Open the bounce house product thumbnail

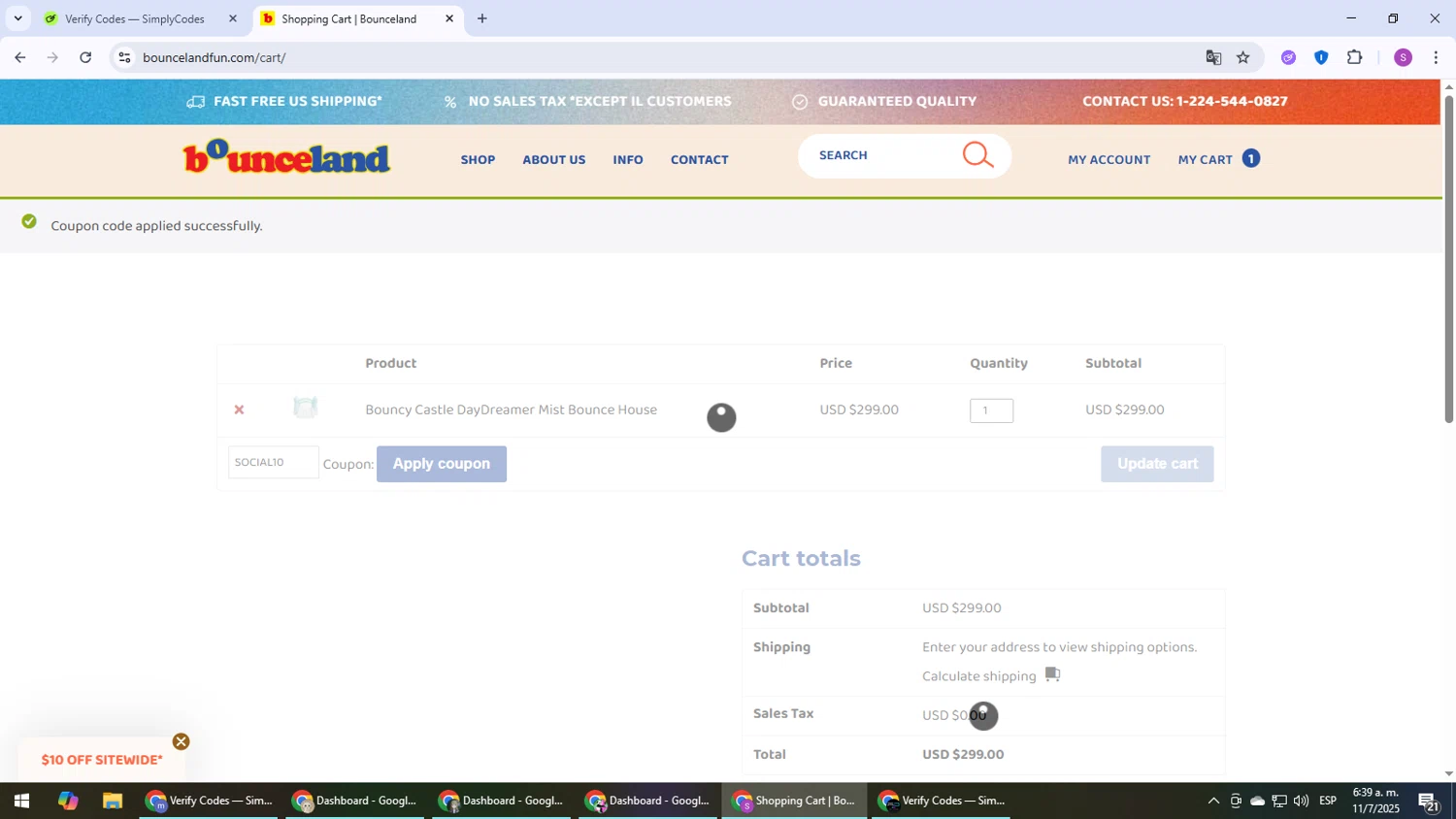coord(306,409)
